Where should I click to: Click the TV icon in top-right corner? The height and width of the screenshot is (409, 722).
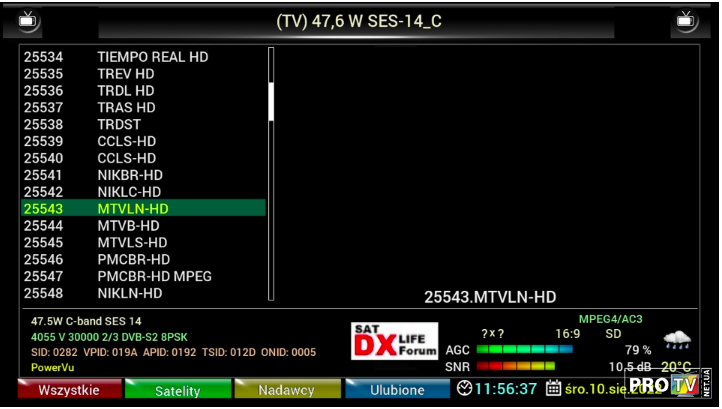(x=686, y=20)
